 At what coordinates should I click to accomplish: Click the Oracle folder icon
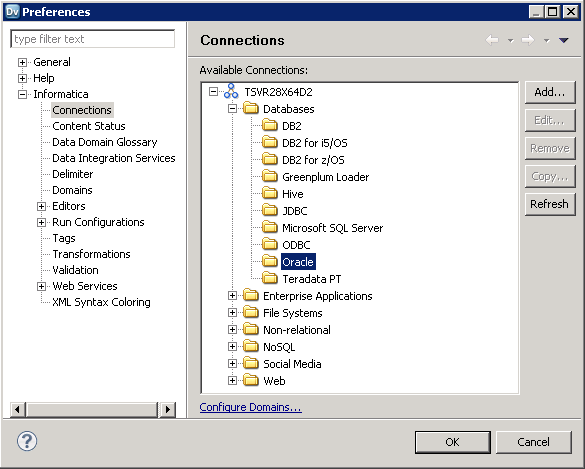pos(270,261)
